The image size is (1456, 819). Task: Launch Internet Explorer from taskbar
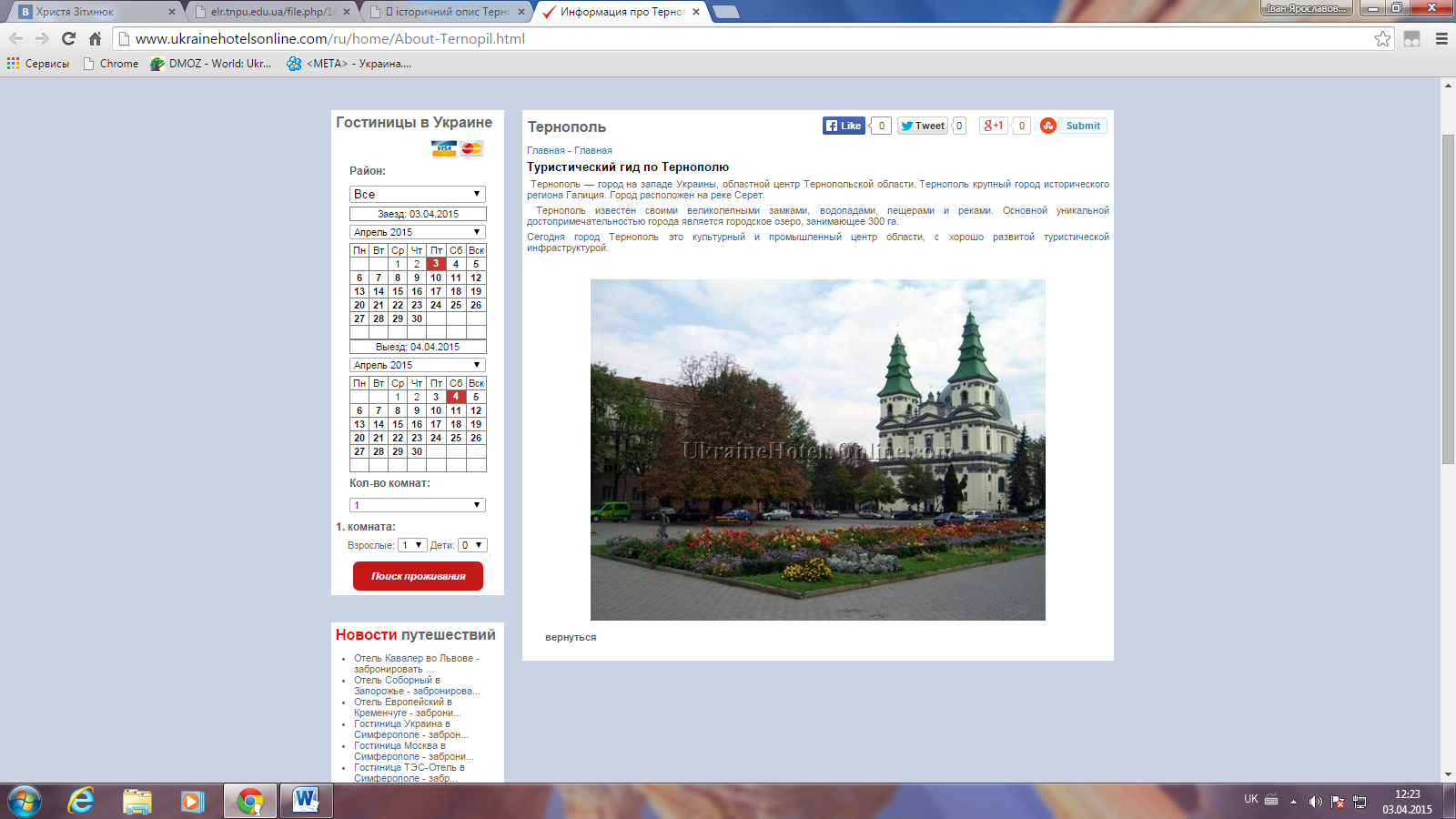[81, 801]
